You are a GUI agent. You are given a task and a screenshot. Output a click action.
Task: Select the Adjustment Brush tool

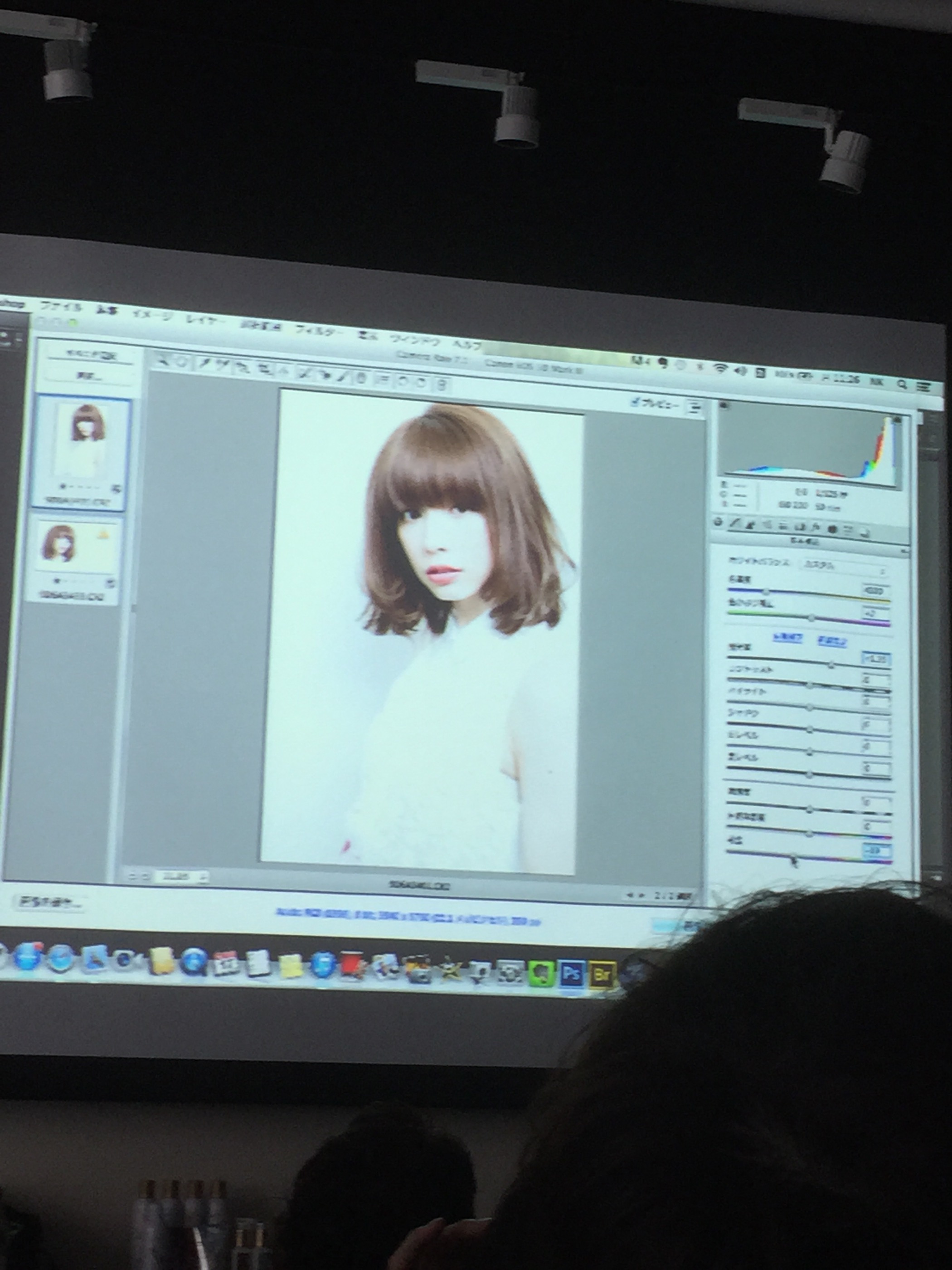pos(342,377)
